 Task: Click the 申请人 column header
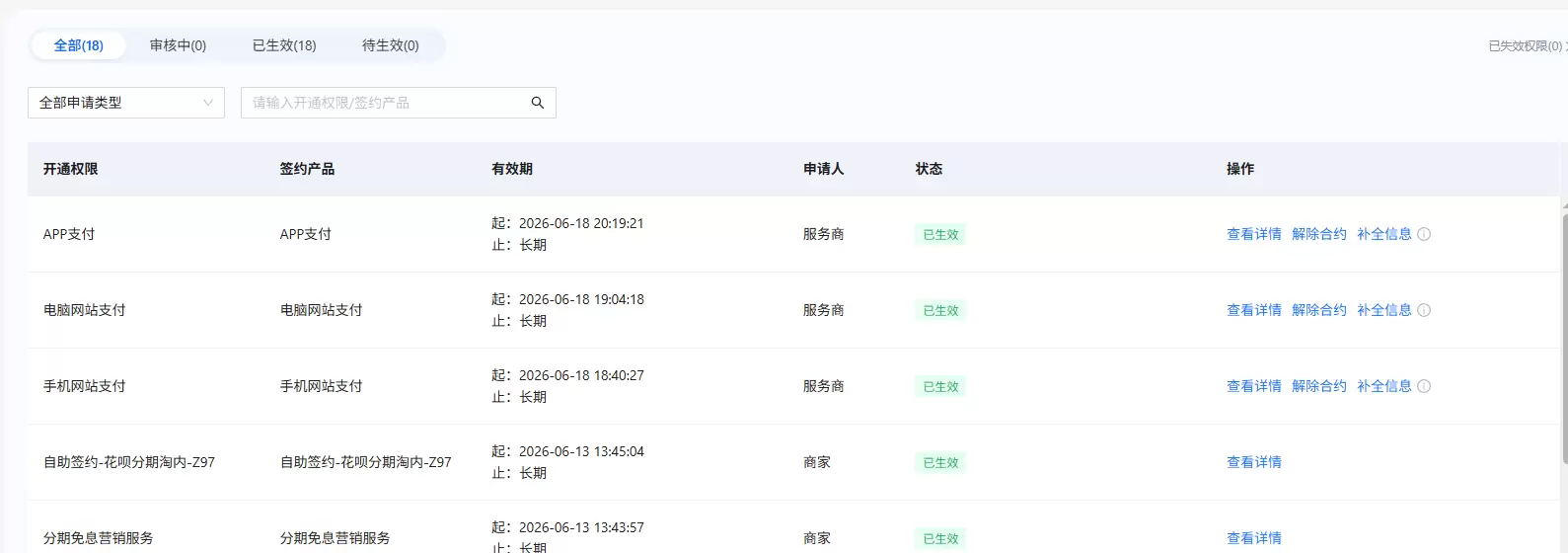[x=824, y=169]
